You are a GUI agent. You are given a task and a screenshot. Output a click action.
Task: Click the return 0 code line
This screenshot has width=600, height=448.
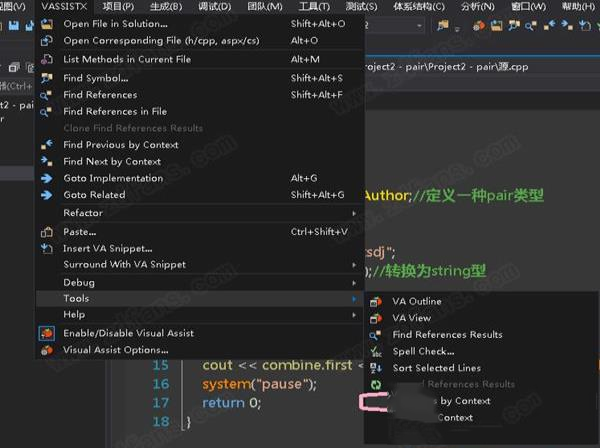point(231,403)
